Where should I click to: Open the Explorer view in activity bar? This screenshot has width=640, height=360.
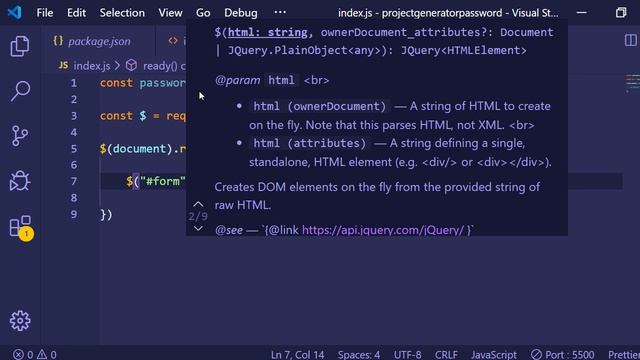click(20, 46)
